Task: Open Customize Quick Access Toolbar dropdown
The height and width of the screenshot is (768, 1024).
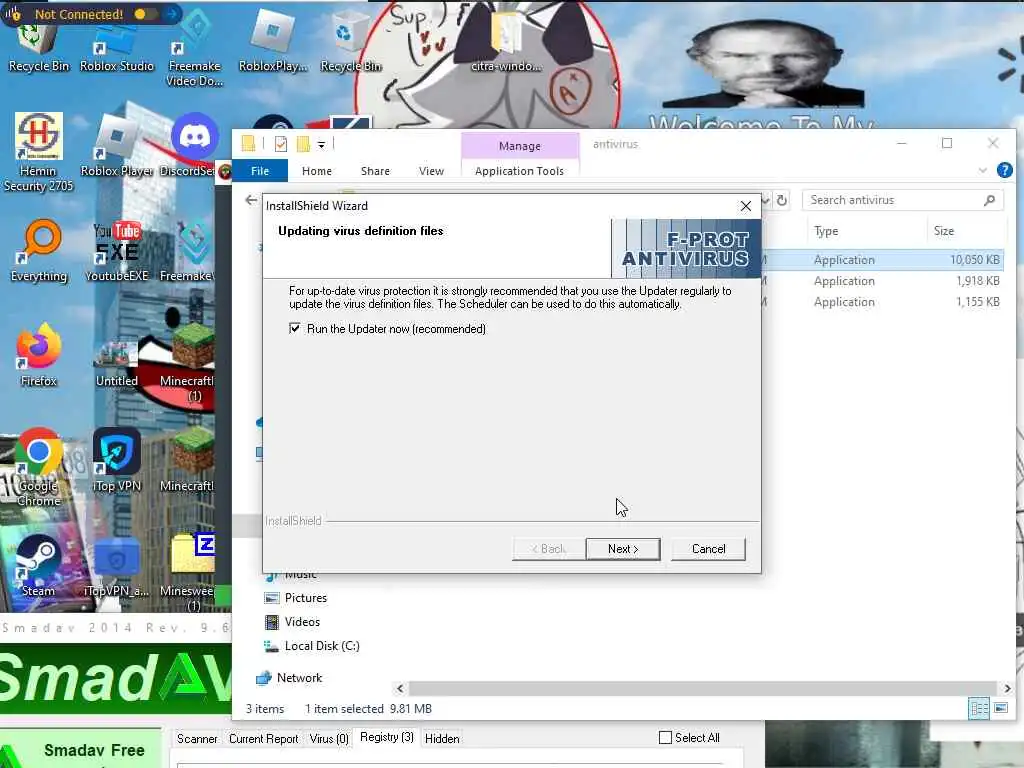Action: click(x=321, y=144)
